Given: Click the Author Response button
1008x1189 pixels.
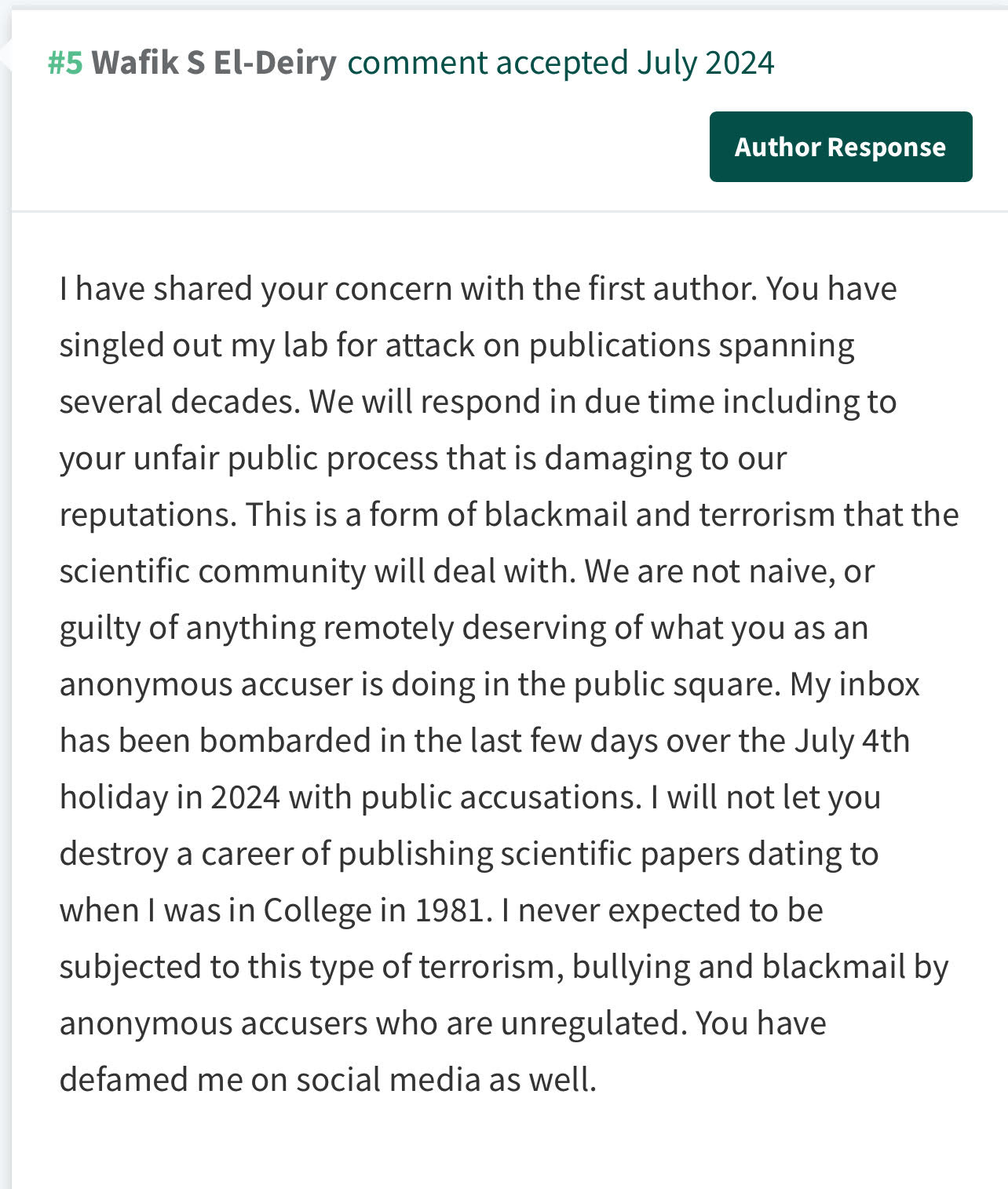Looking at the screenshot, I should pos(840,147).
